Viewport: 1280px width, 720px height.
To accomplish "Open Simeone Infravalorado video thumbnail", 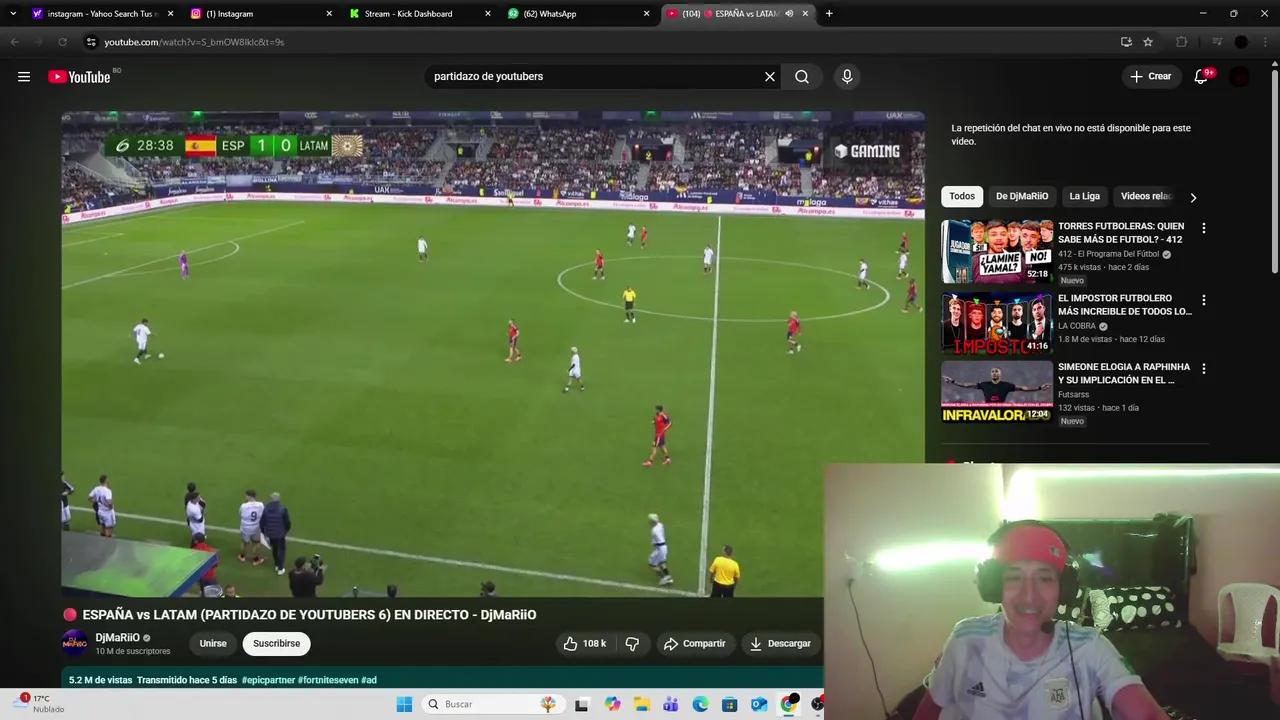I will pyautogui.click(x=997, y=392).
